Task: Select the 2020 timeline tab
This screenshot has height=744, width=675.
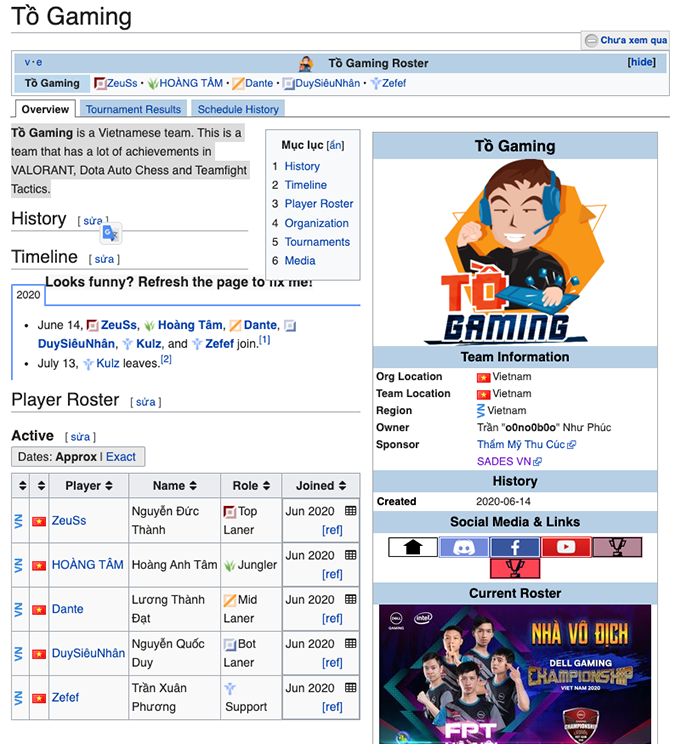Action: [x=28, y=295]
